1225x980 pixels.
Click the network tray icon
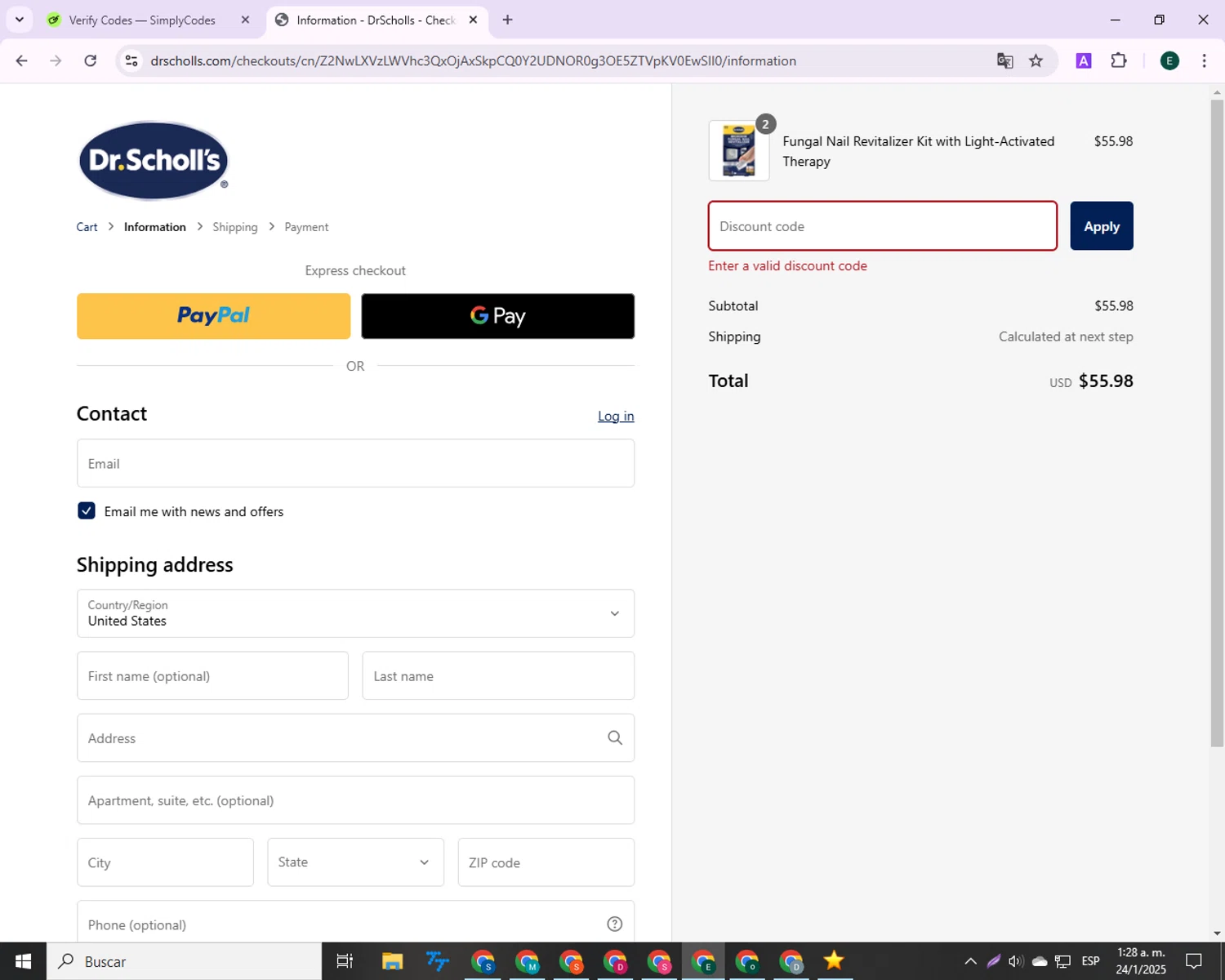(1062, 961)
